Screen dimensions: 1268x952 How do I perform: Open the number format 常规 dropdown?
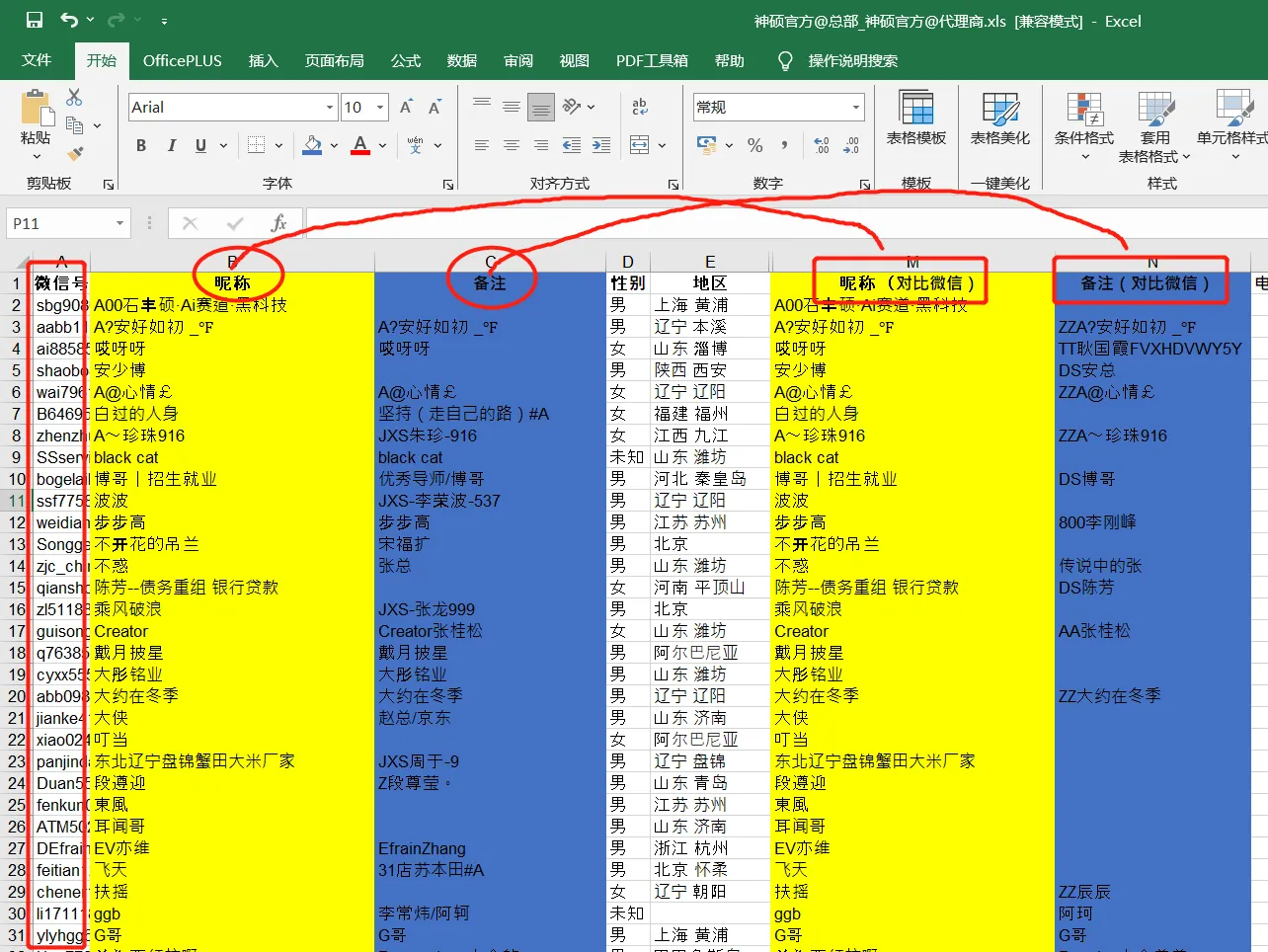pos(855,107)
